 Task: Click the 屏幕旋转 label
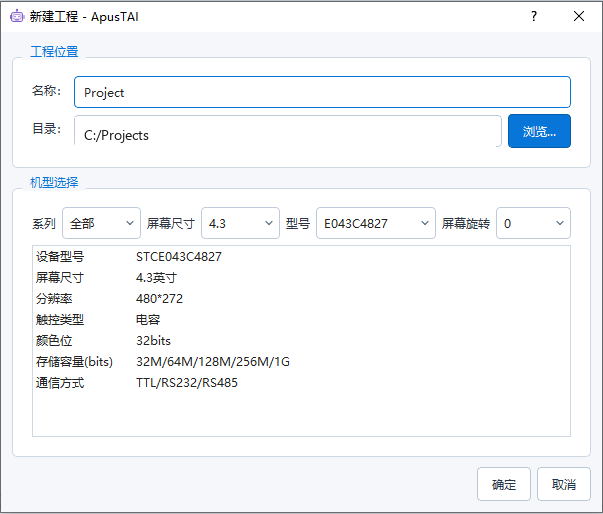(466, 223)
